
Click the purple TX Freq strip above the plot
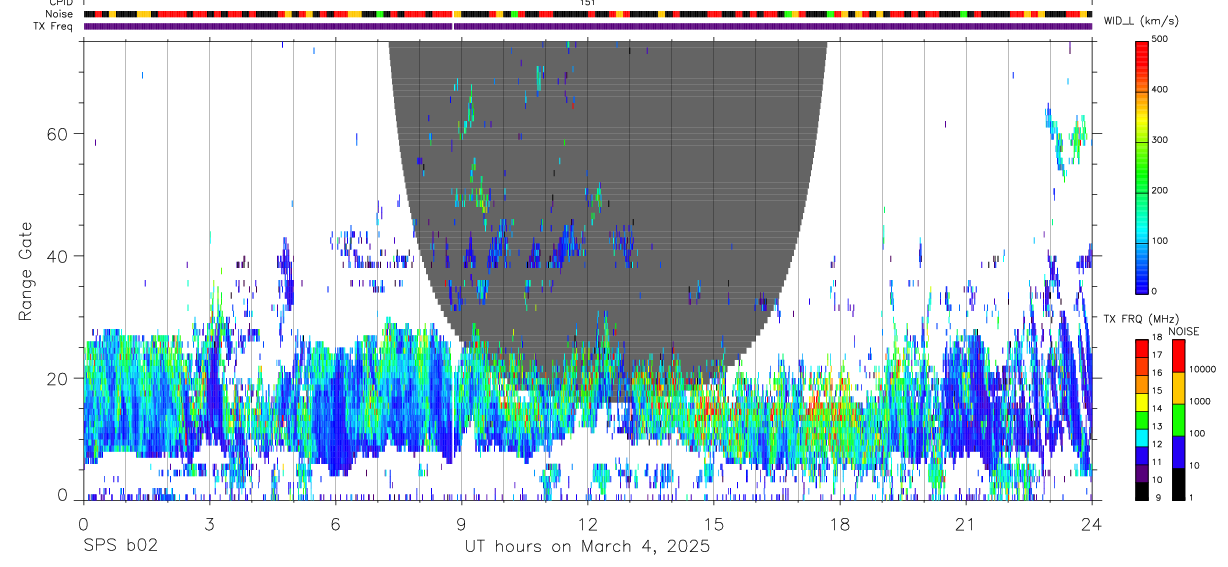click(x=588, y=26)
